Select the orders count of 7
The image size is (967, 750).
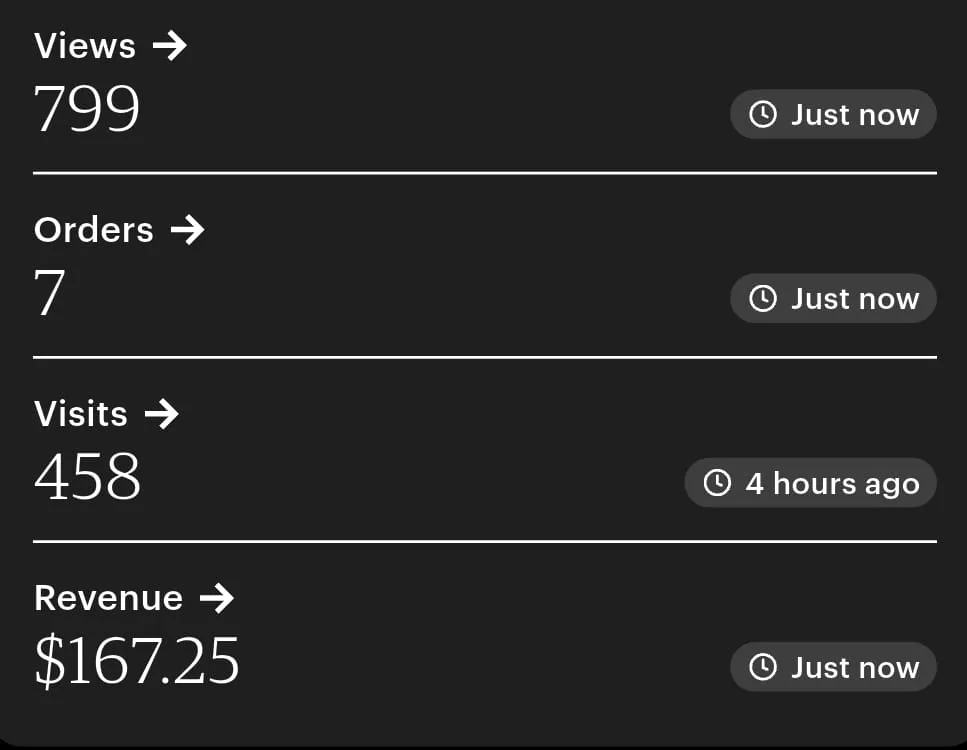(x=50, y=293)
